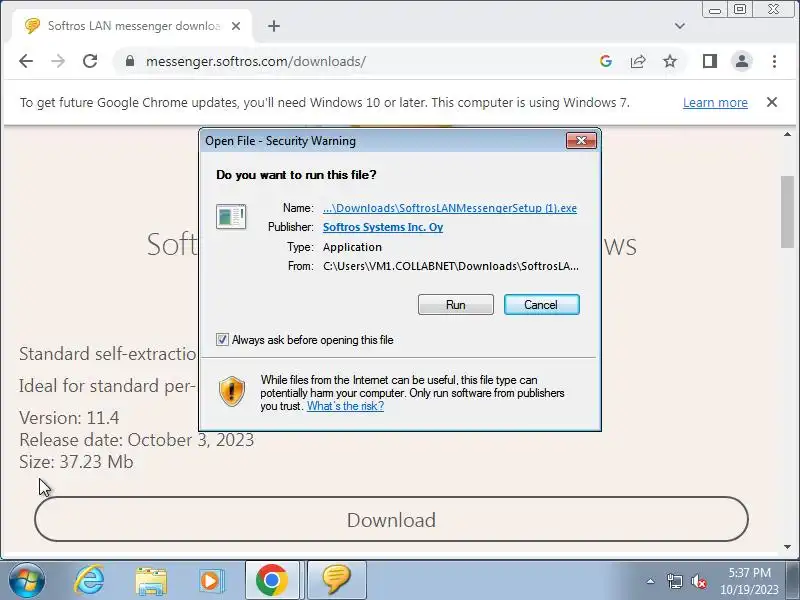Screen dimensions: 800x600
Task: Click the SoftrosLANMessengerSetup (1).exe file name link
Action: coord(449,208)
